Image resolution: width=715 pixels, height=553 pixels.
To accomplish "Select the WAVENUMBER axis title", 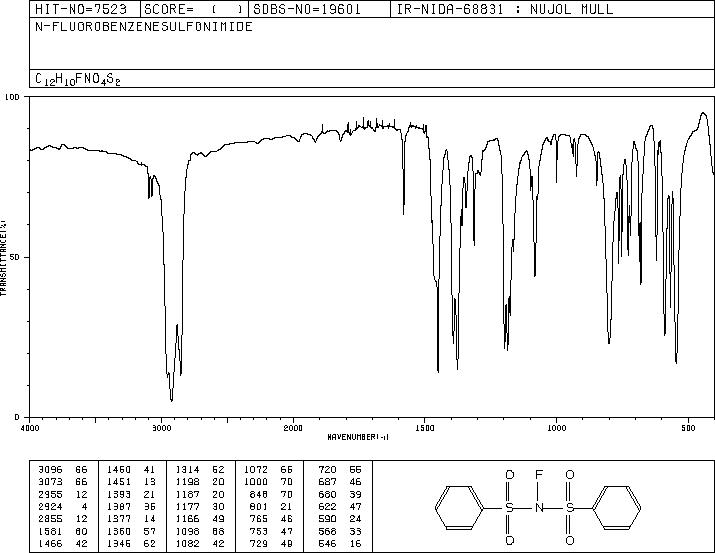I will (358, 437).
